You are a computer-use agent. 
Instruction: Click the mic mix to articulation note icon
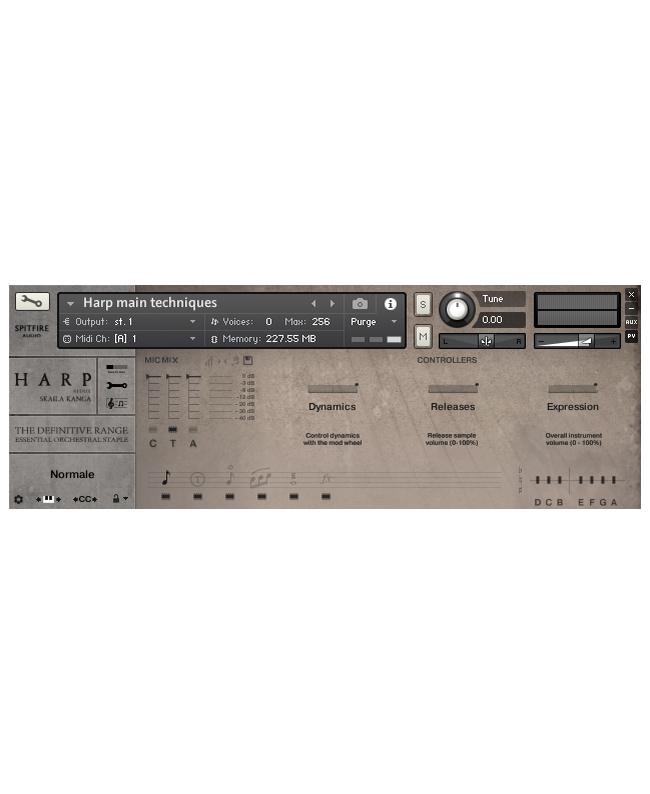click(235, 361)
